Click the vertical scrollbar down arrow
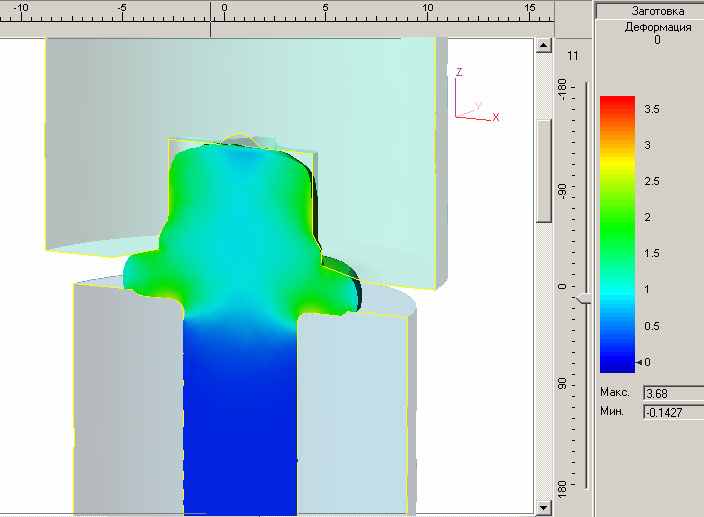The height and width of the screenshot is (517, 704). pyautogui.click(x=544, y=508)
